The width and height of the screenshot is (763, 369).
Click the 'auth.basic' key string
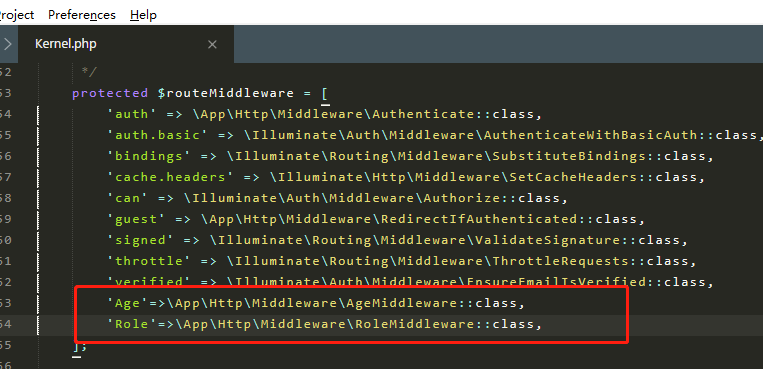pos(158,135)
